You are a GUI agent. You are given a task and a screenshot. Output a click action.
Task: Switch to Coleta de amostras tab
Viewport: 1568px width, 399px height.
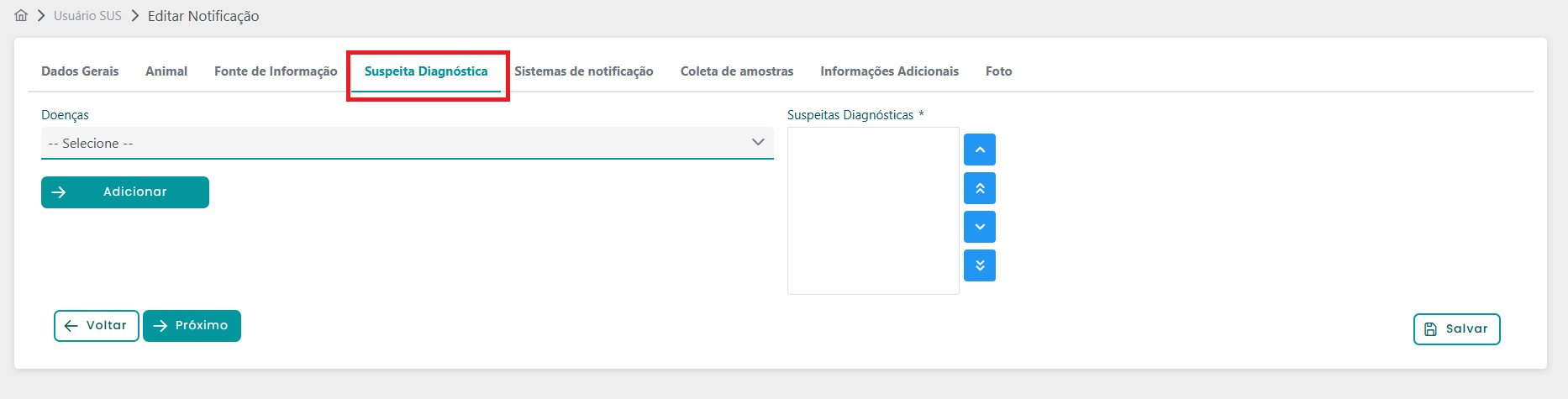tap(737, 71)
